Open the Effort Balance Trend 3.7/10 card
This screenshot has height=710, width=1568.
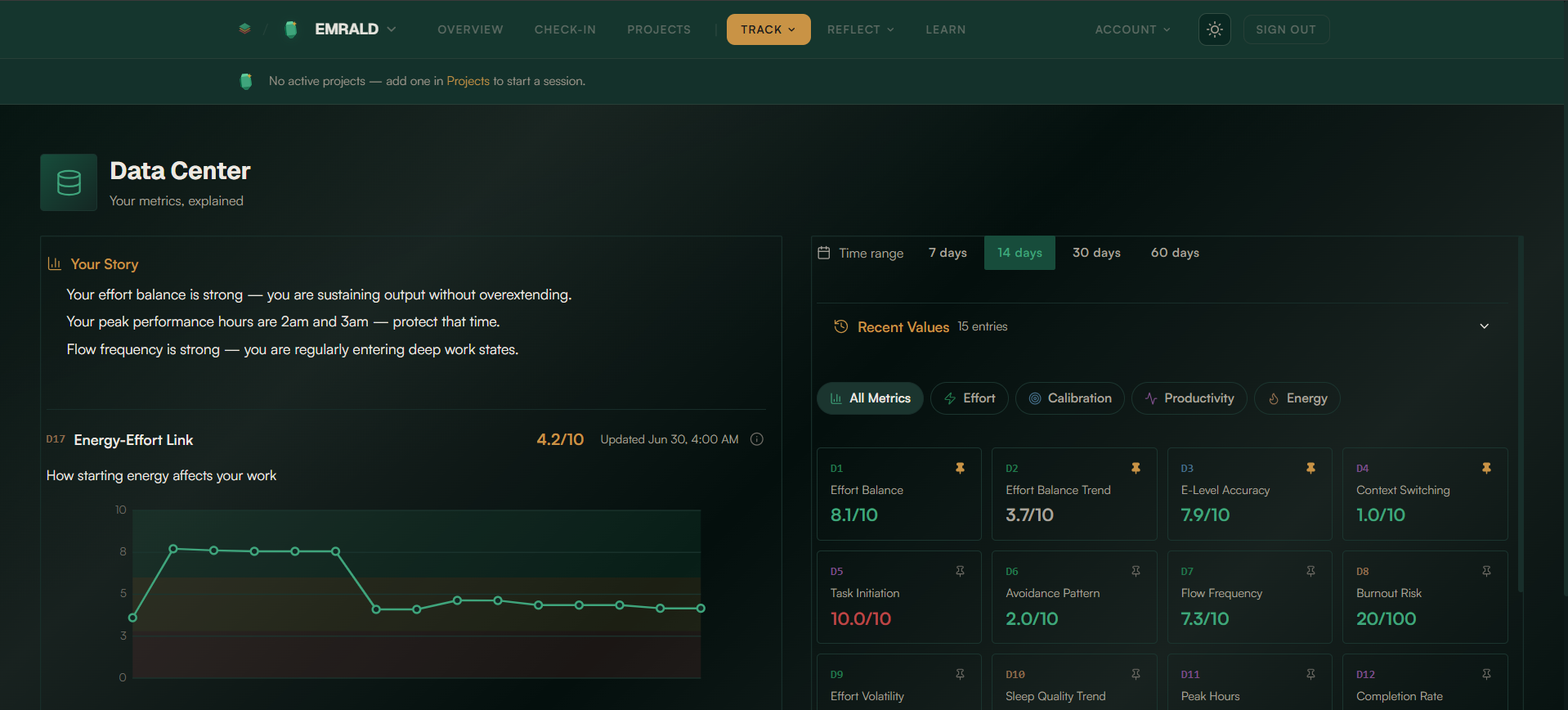(x=1074, y=494)
